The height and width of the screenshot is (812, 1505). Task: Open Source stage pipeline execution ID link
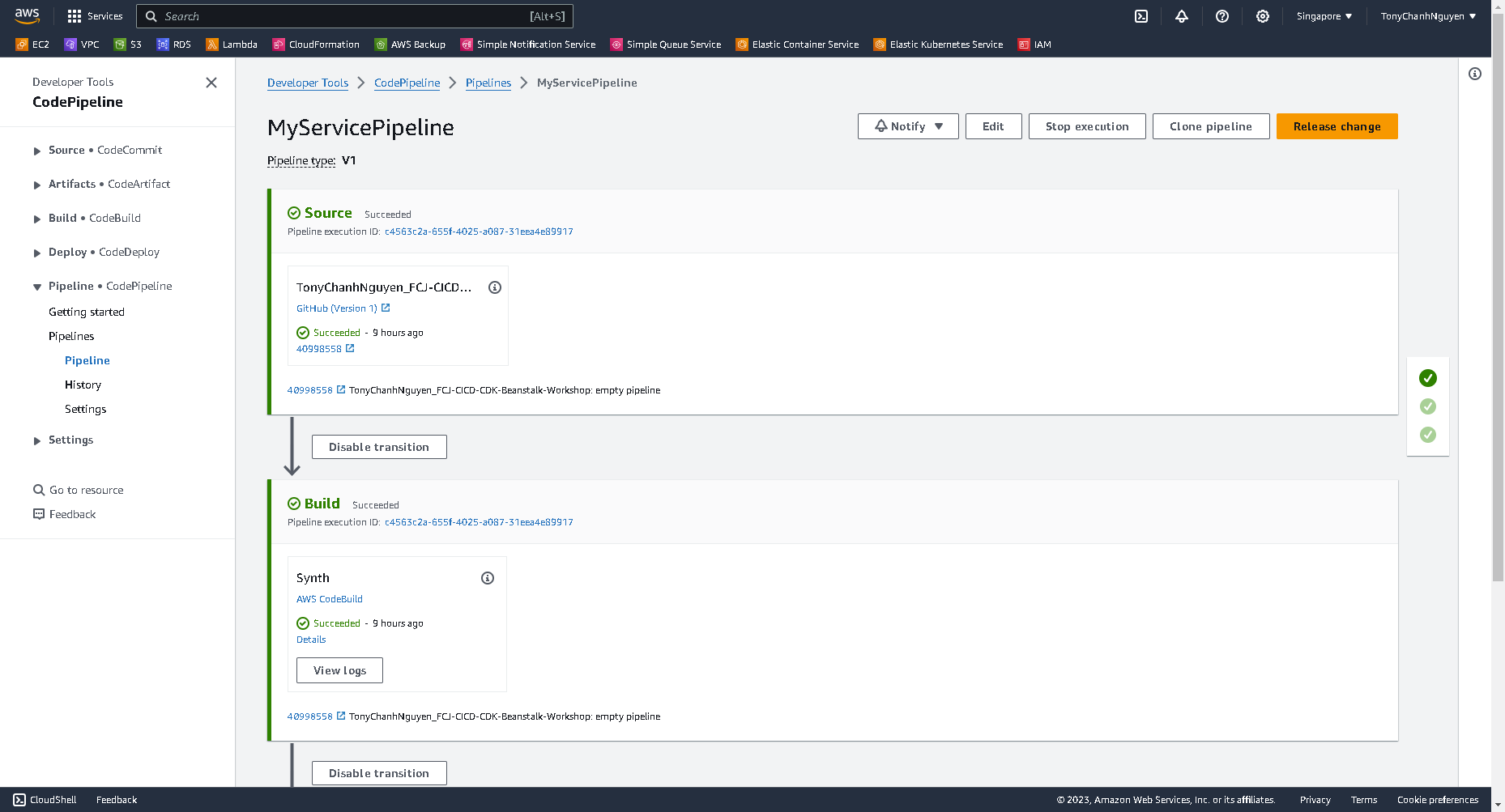pyautogui.click(x=479, y=232)
